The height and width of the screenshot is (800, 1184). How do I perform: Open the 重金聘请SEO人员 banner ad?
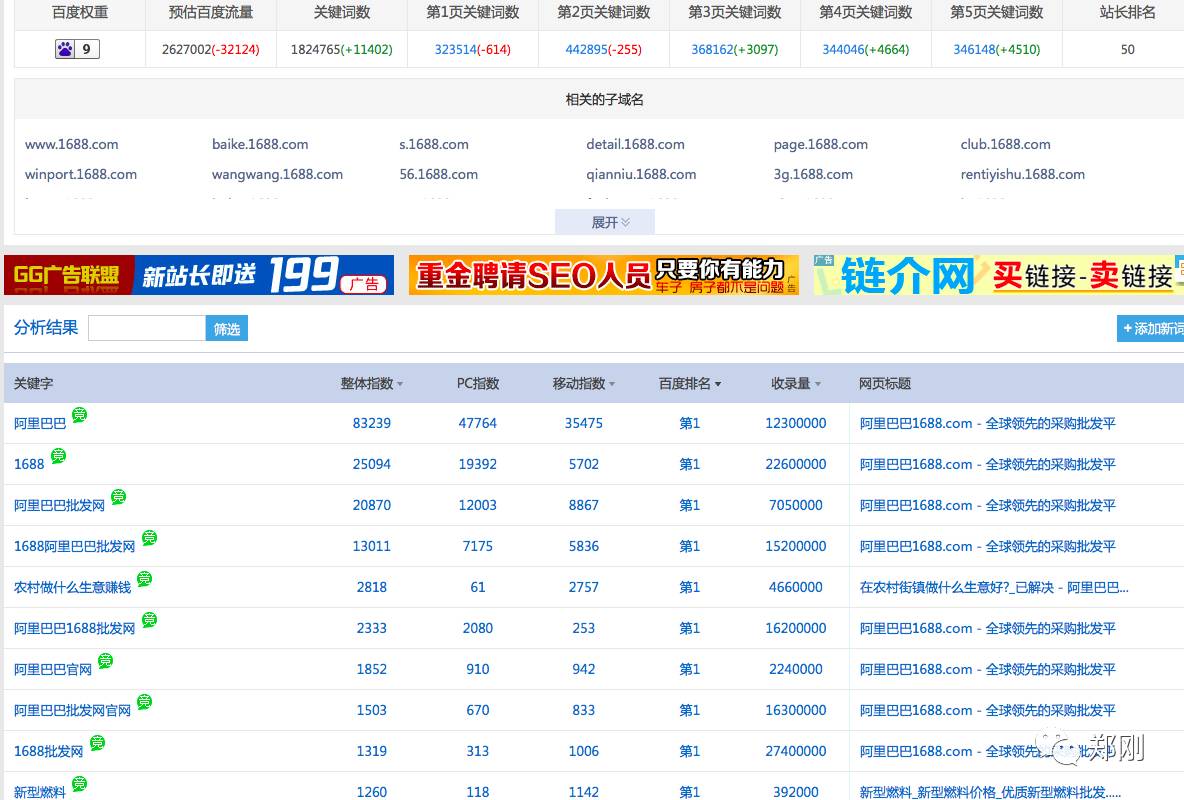(x=603, y=275)
